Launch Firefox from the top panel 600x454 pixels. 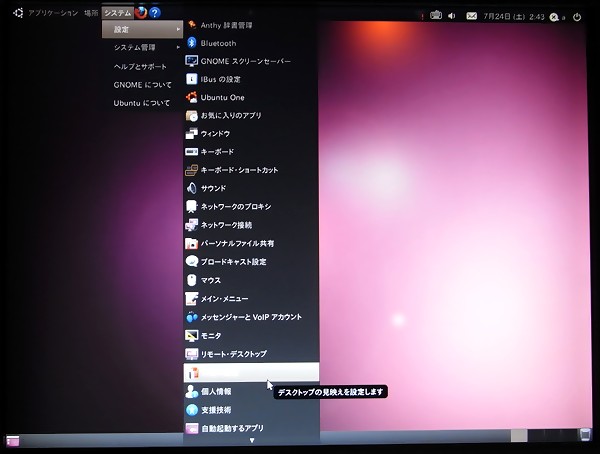pos(141,13)
